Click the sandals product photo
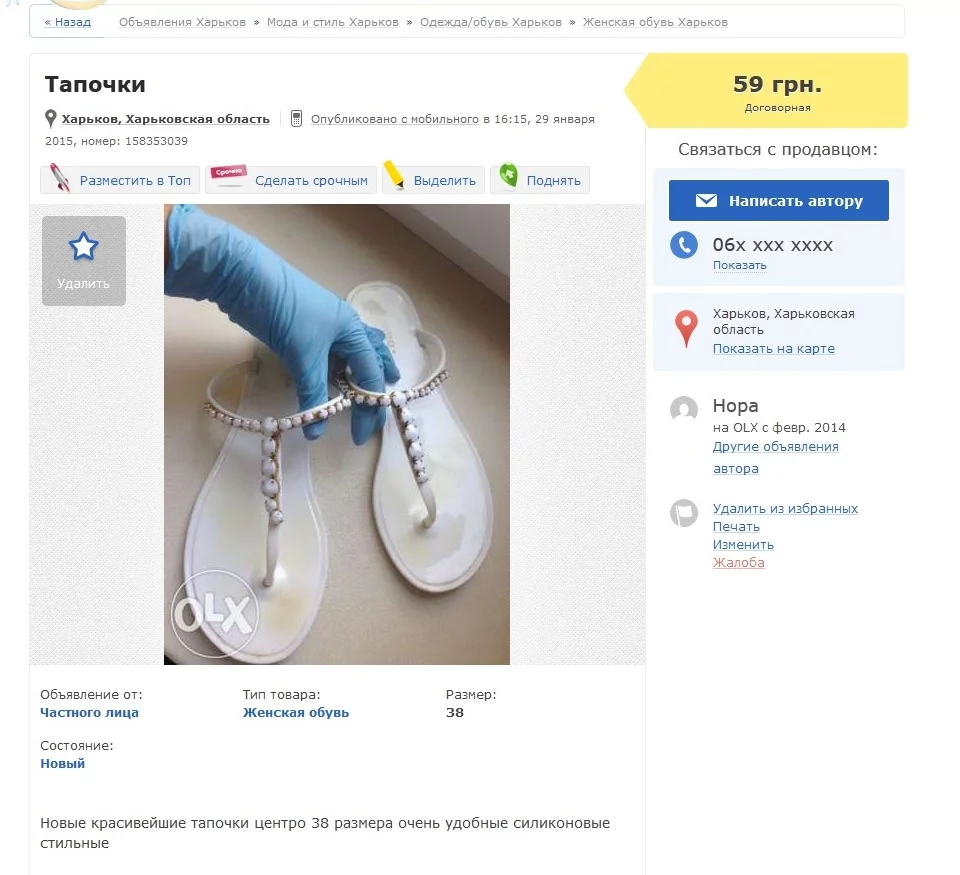This screenshot has height=875, width=960. click(337, 435)
